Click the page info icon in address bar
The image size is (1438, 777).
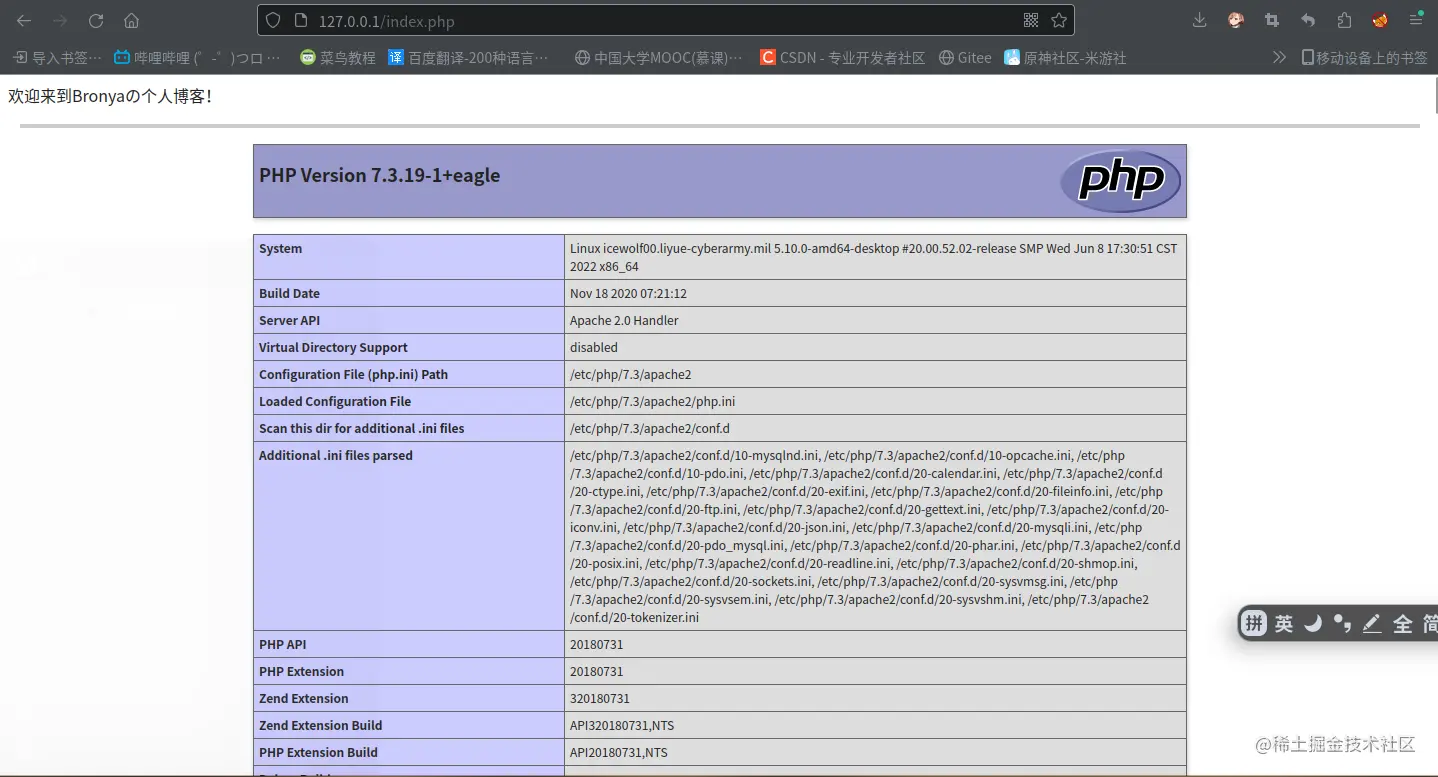300,21
